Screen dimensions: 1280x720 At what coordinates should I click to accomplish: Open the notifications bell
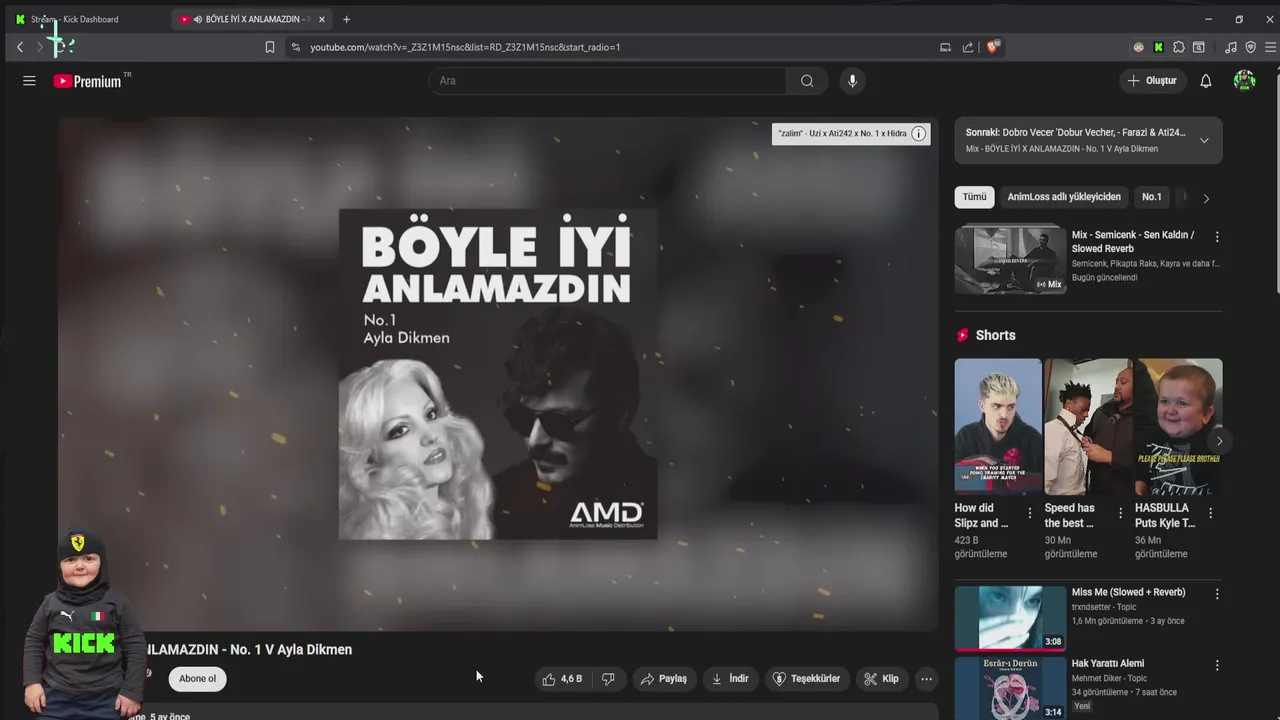[x=1206, y=81]
